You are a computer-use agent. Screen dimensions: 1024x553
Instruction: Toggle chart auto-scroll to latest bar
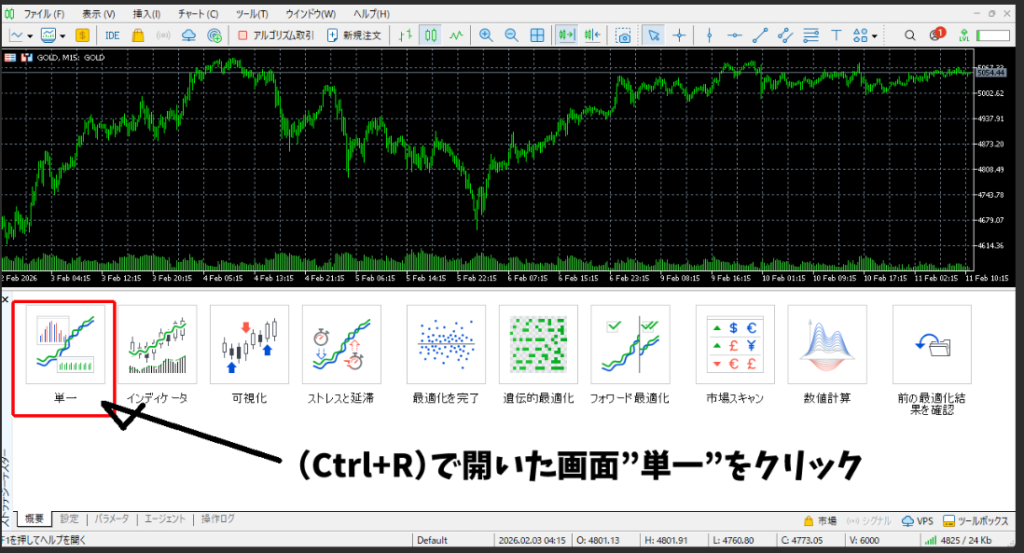click(567, 35)
